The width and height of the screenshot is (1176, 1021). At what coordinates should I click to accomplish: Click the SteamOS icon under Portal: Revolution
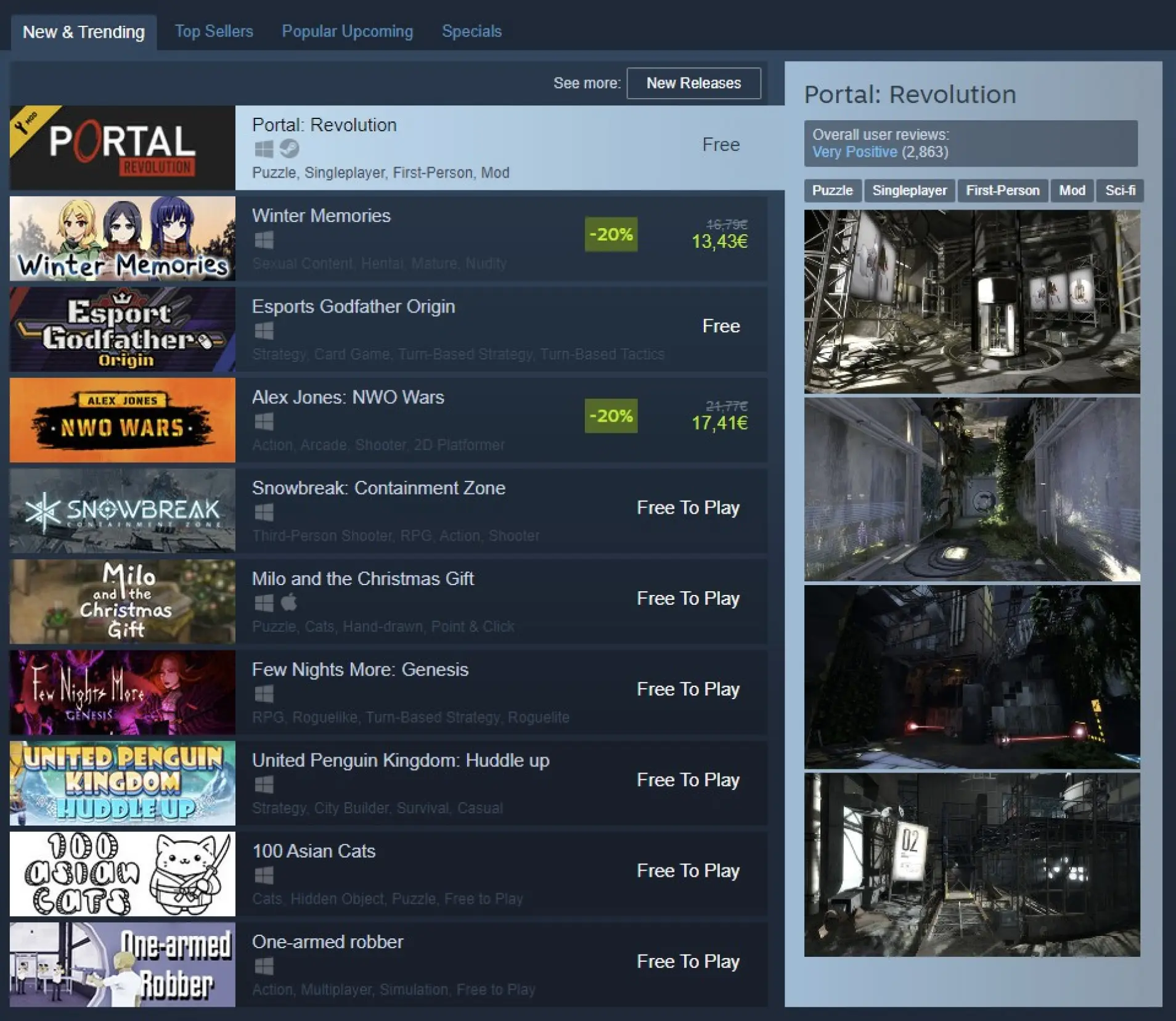(289, 149)
